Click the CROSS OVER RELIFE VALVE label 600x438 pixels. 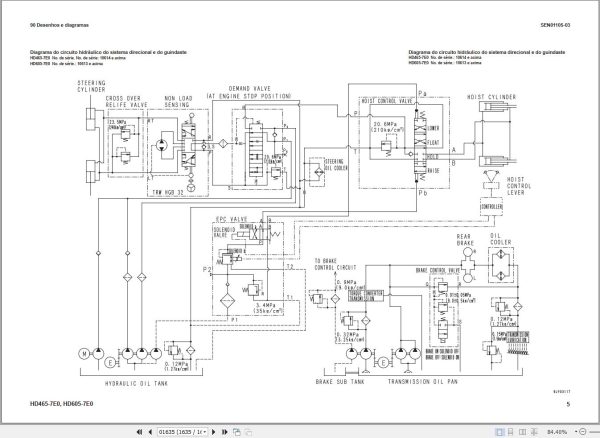(x=126, y=101)
